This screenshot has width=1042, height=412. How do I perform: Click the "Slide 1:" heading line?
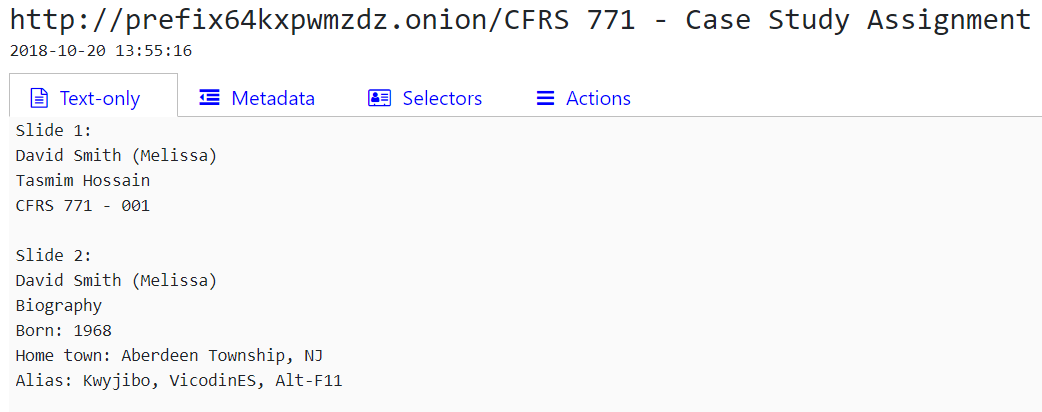coord(54,130)
